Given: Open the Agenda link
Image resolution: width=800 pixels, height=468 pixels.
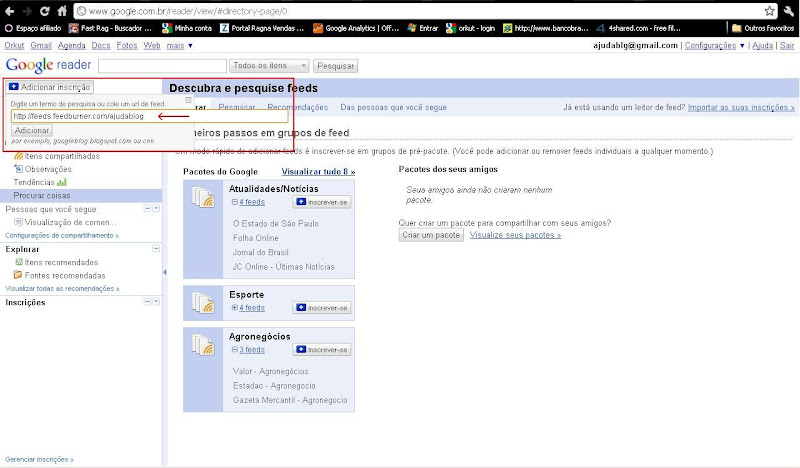Looking at the screenshot, I should [71, 45].
